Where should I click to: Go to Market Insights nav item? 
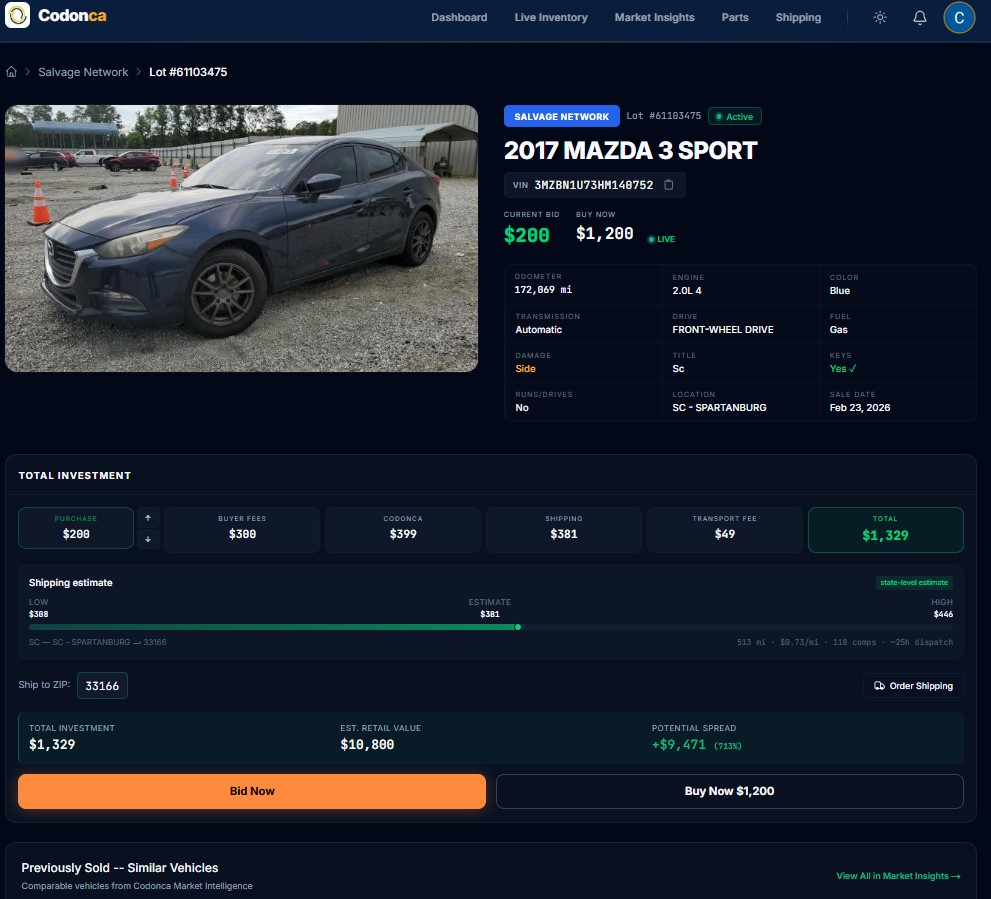click(x=654, y=17)
